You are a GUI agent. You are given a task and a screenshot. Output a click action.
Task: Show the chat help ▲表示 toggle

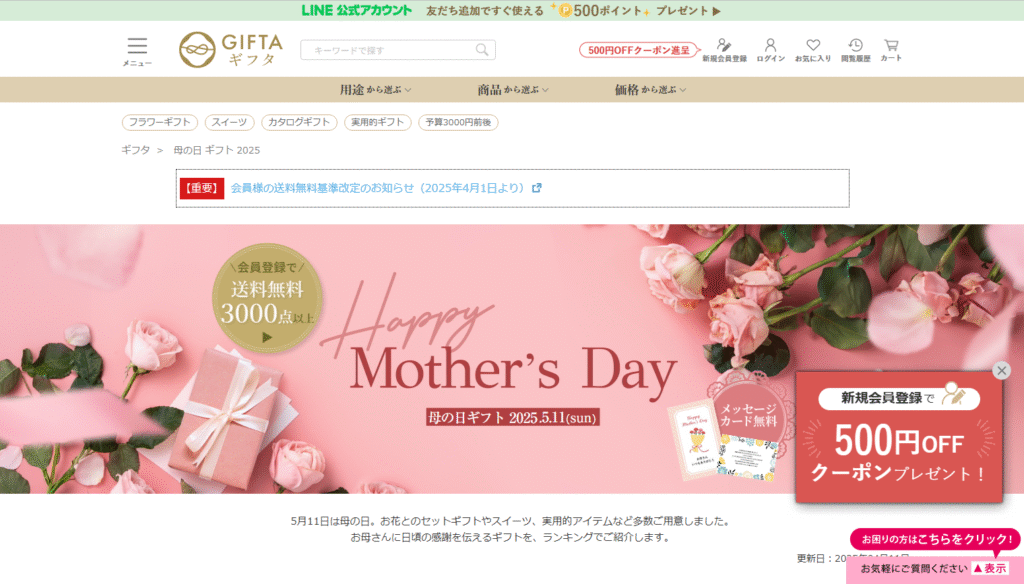[x=990, y=568]
